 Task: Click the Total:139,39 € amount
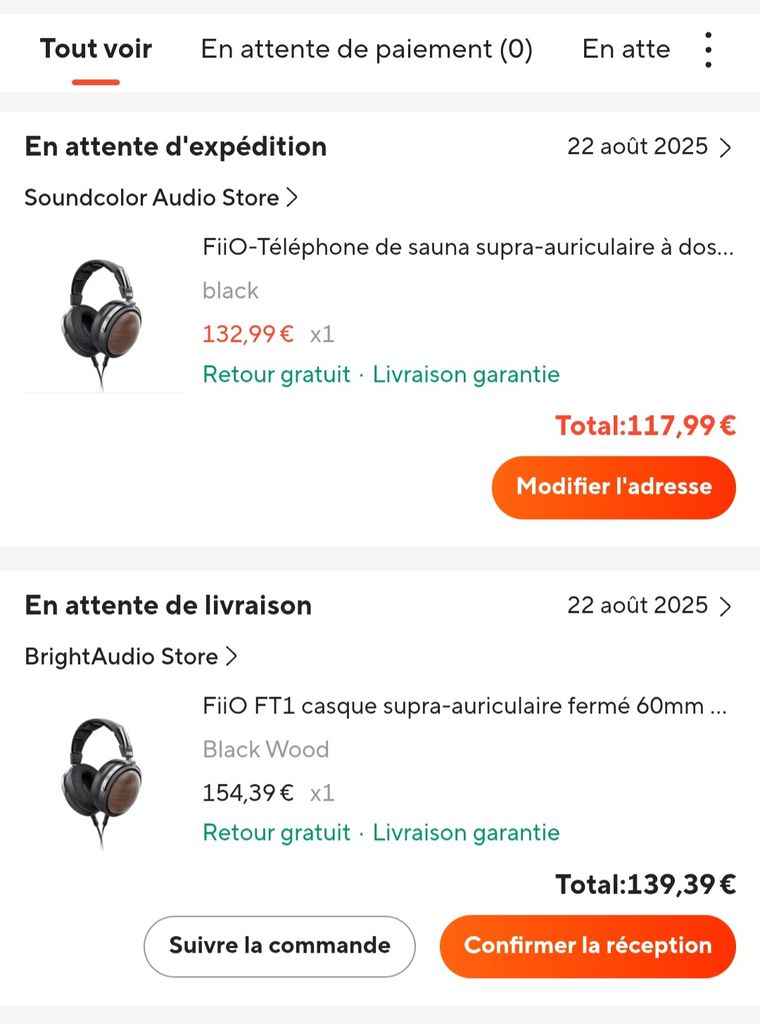pos(645,884)
